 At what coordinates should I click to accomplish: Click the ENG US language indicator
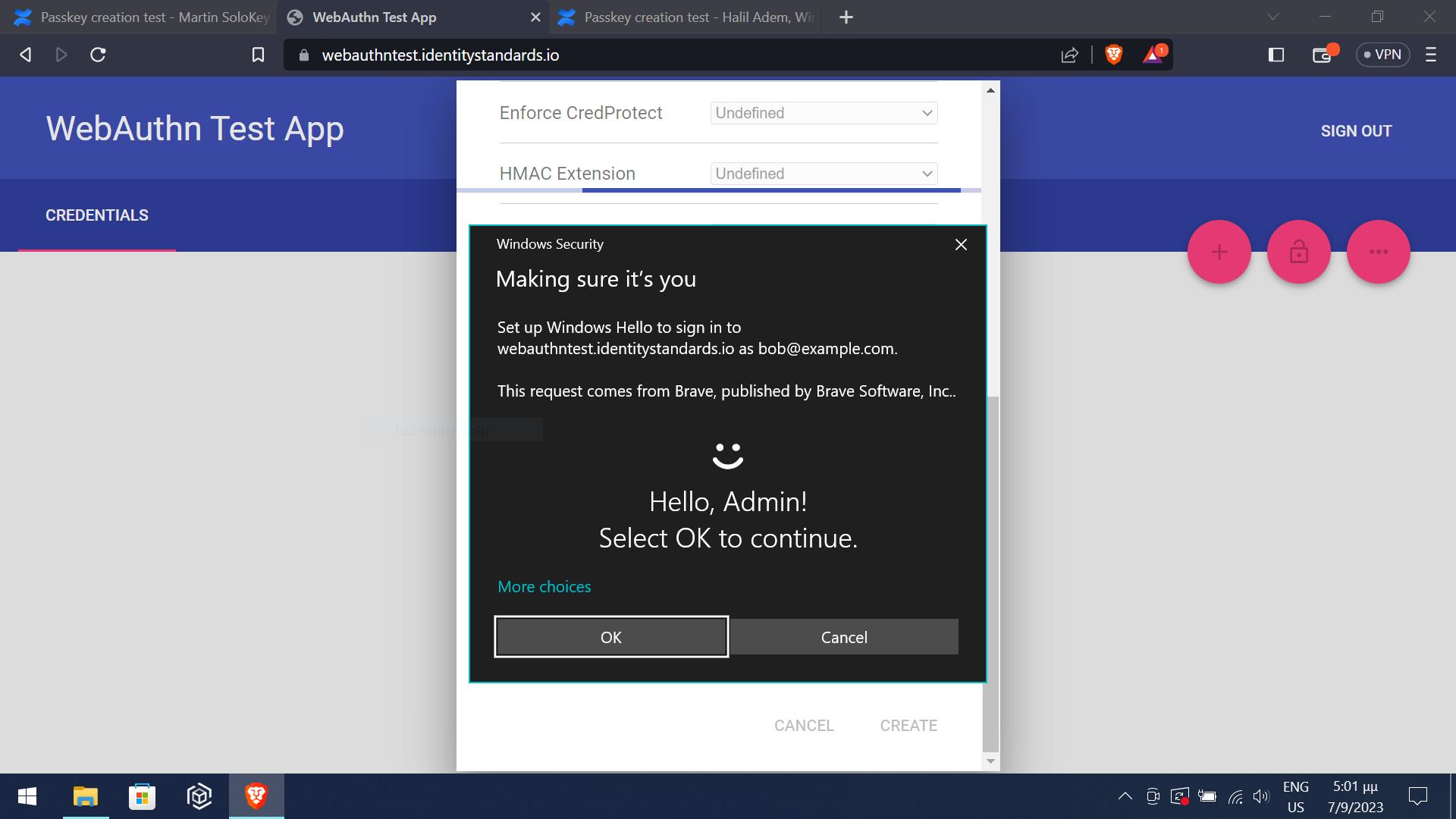(1296, 797)
